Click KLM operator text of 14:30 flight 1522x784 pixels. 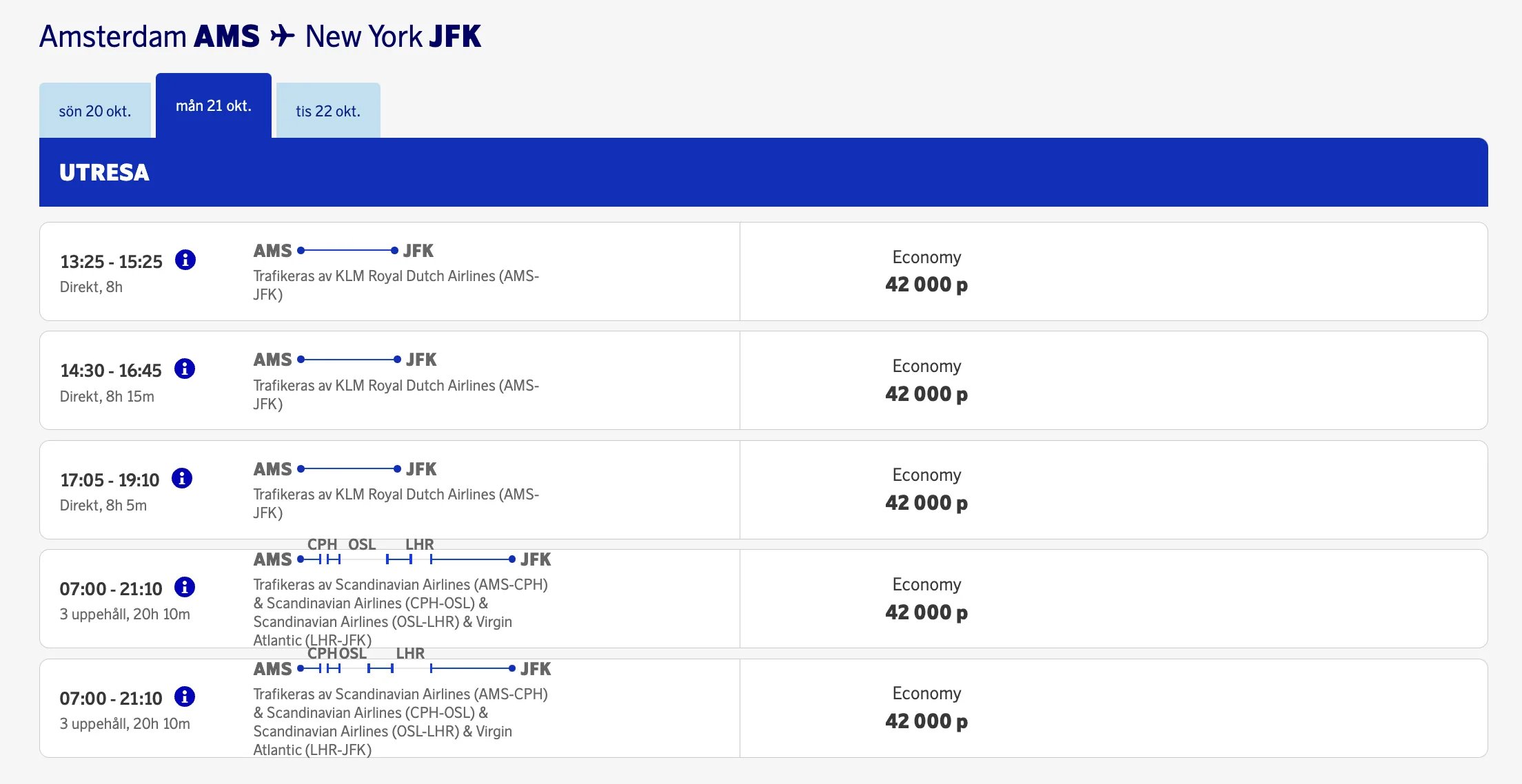point(396,395)
